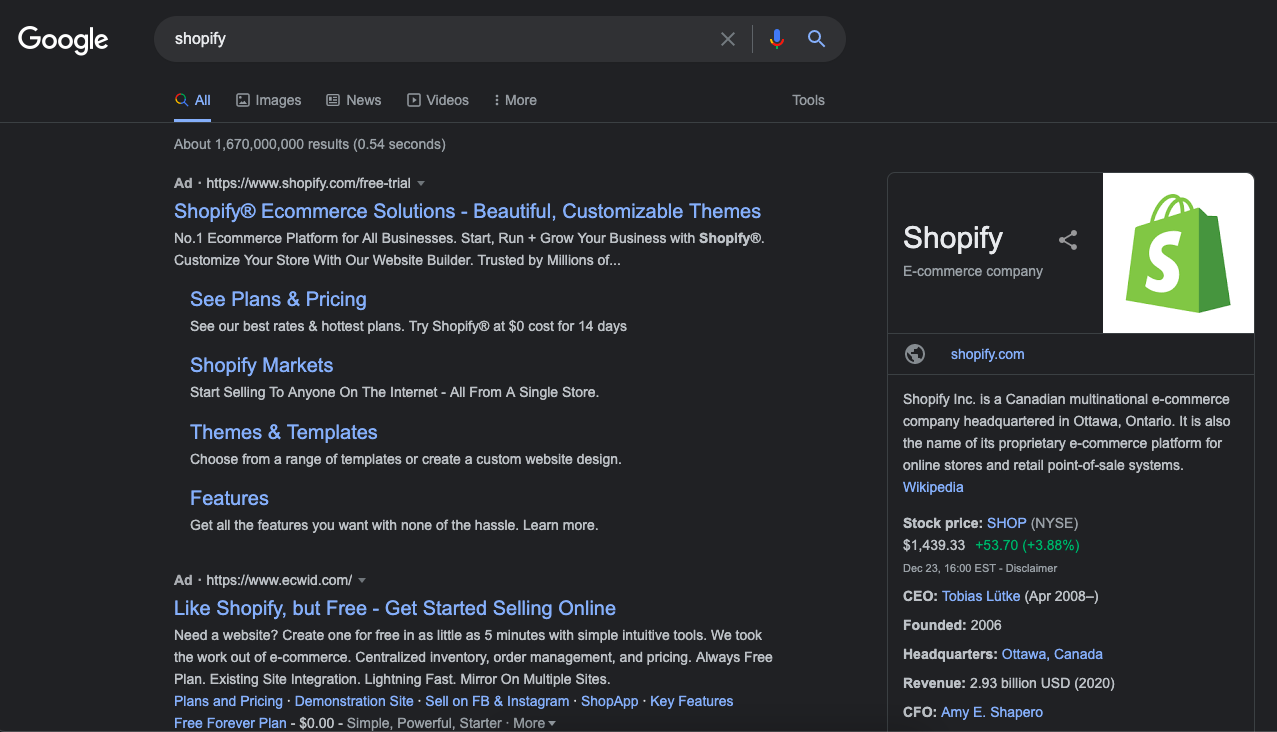Viewport: 1277px width, 732px height.
Task: Open the Key Features link
Action: point(692,701)
